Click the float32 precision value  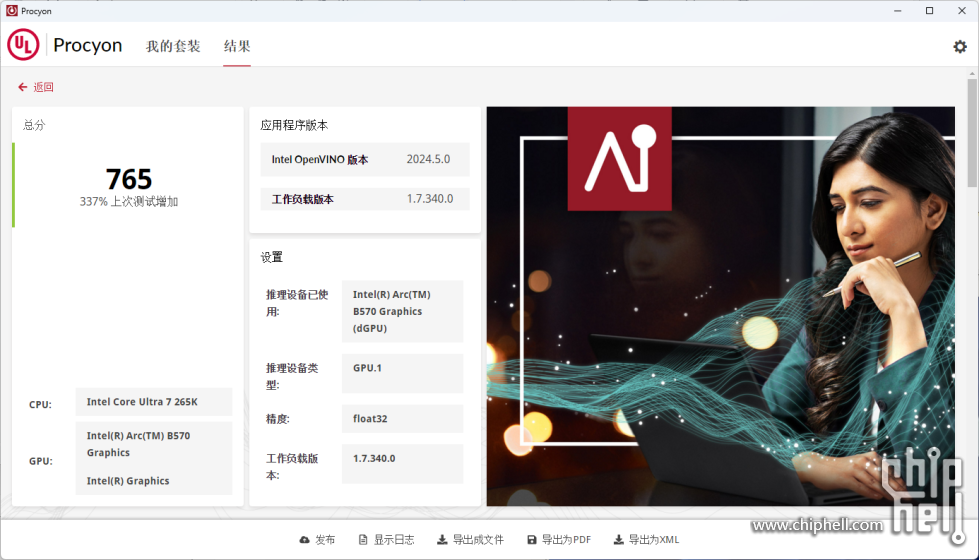tap(402, 419)
